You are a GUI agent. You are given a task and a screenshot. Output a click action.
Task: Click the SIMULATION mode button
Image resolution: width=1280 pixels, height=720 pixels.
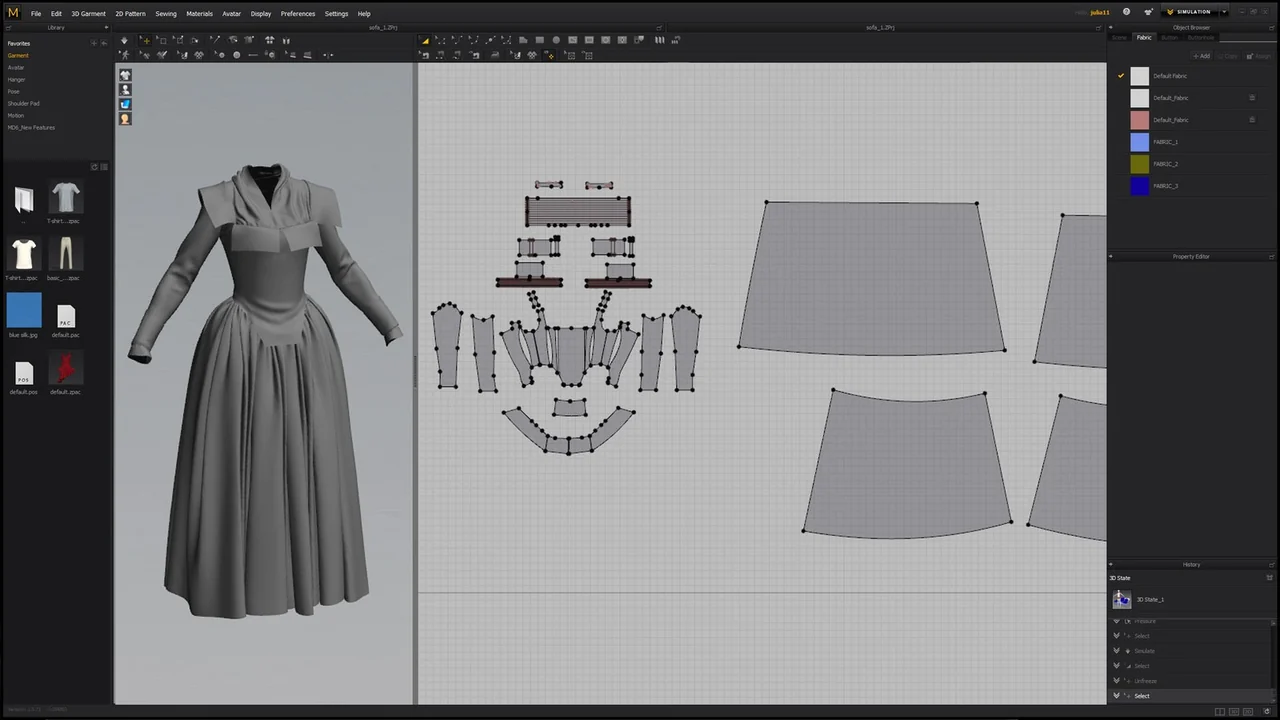1191,12
